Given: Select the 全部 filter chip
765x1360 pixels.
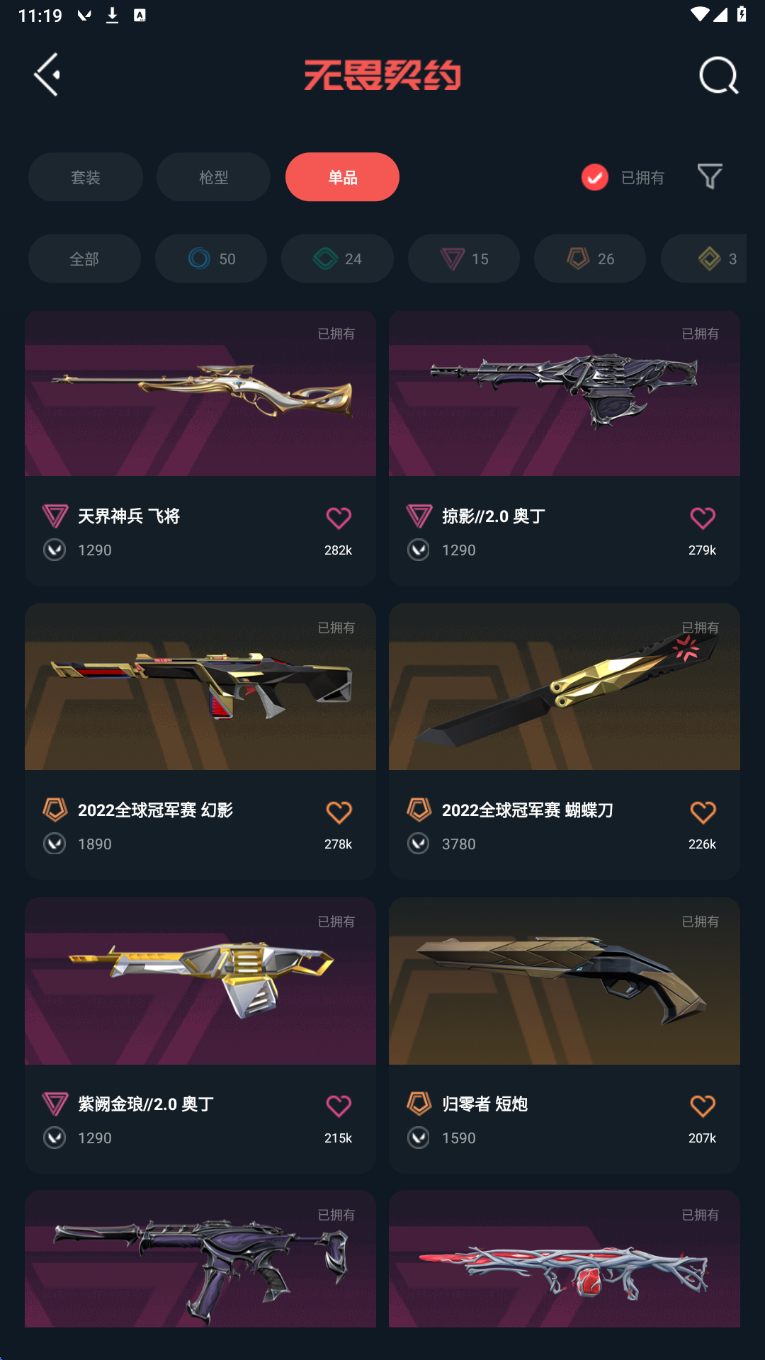Looking at the screenshot, I should pyautogui.click(x=84, y=259).
